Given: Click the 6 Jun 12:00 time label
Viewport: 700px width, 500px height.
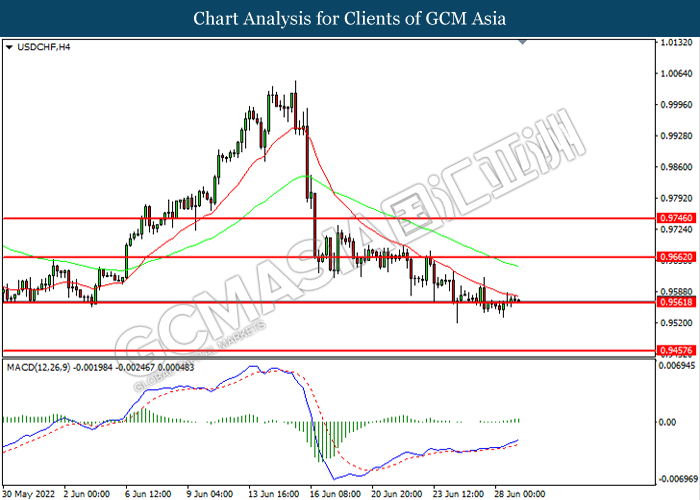Looking at the screenshot, I should click(148, 494).
